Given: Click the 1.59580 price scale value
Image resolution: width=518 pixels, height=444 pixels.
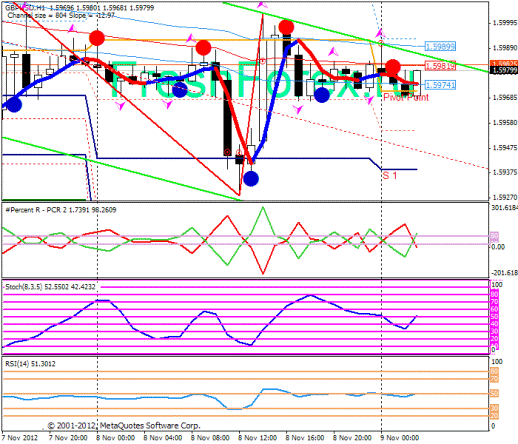Looking at the screenshot, I should point(505,123).
